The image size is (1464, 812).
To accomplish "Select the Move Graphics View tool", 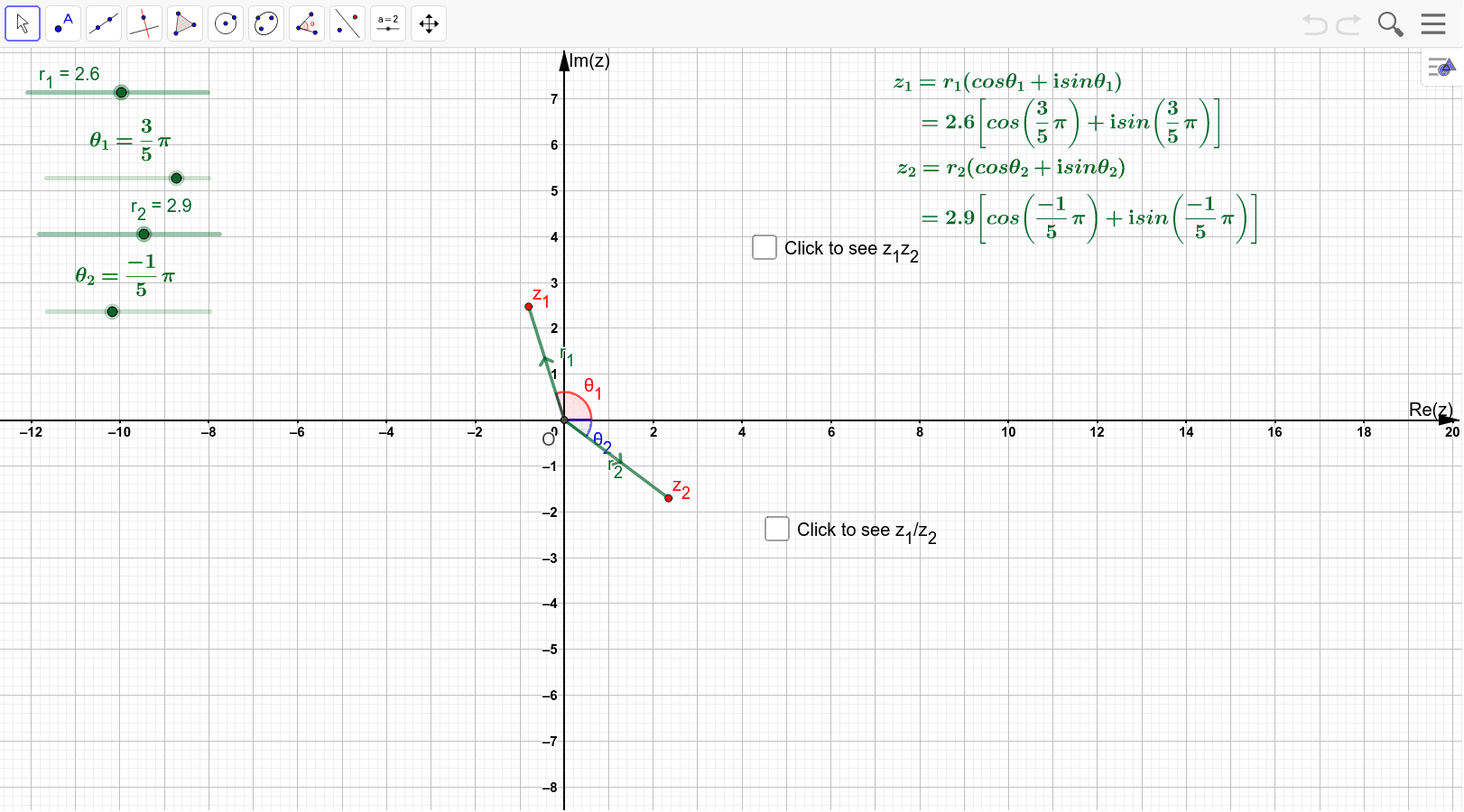I will coord(429,23).
